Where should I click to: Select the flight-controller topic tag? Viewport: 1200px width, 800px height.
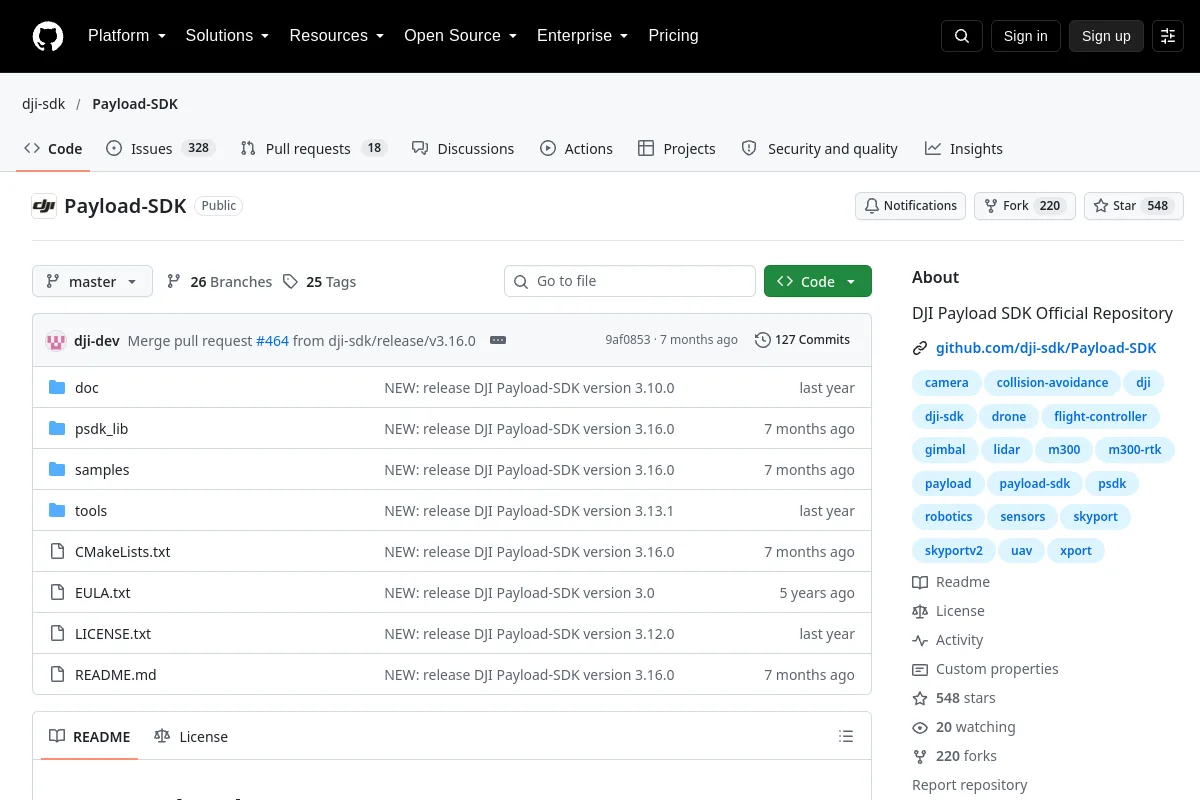point(1100,417)
